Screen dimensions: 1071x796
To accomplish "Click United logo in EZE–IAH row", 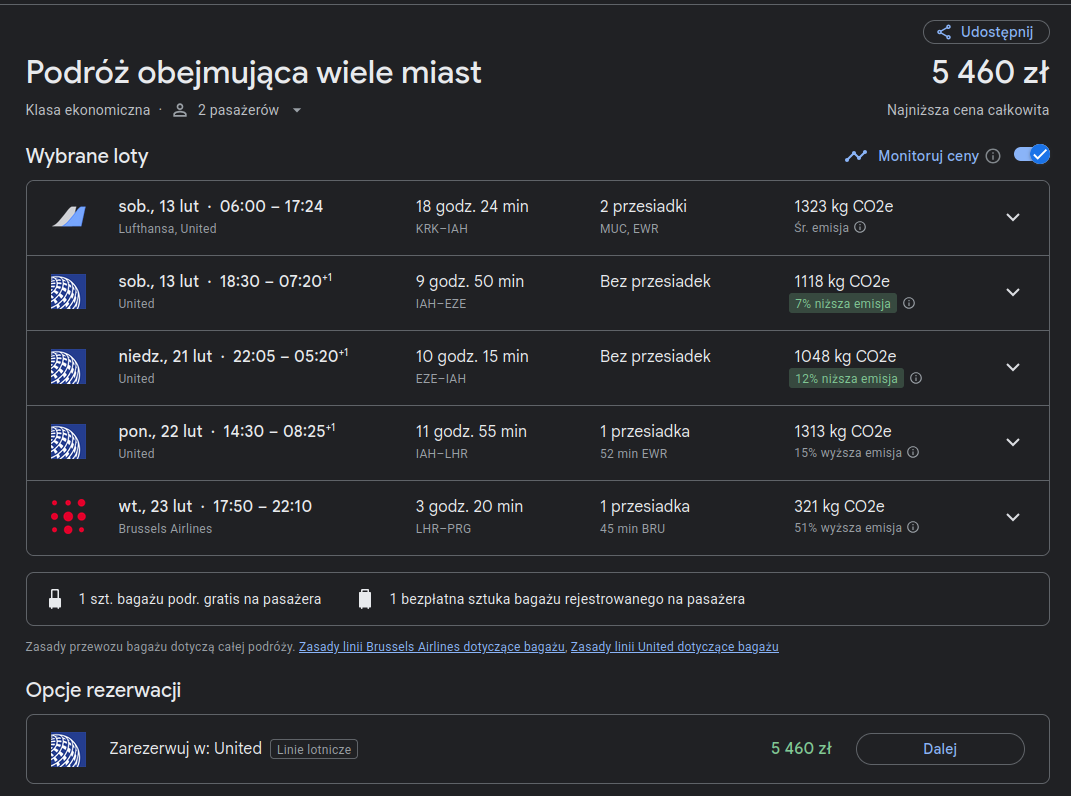I will [x=68, y=367].
